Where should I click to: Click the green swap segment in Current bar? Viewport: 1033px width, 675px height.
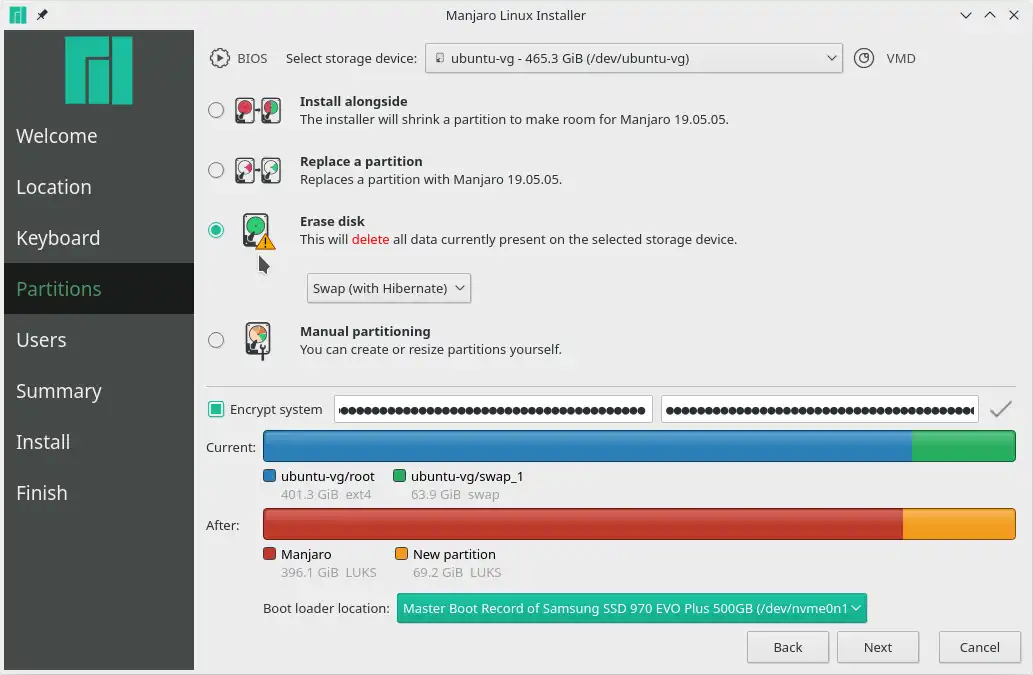964,446
